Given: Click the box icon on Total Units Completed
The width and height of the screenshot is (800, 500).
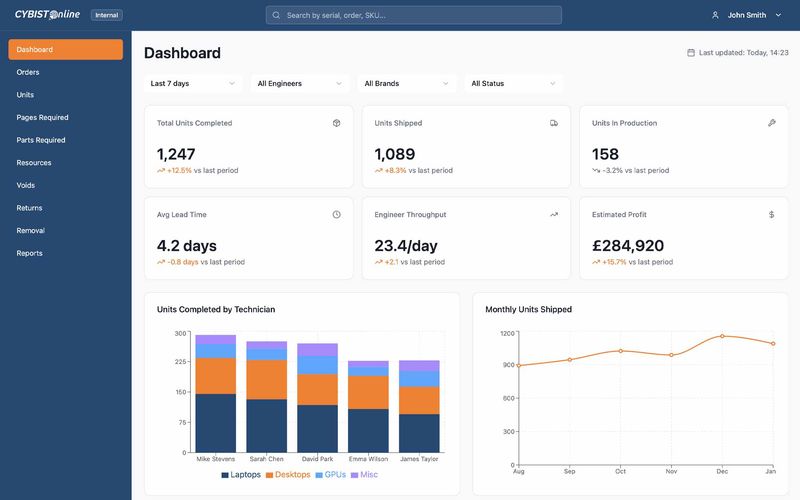Looking at the screenshot, I should [x=336, y=123].
